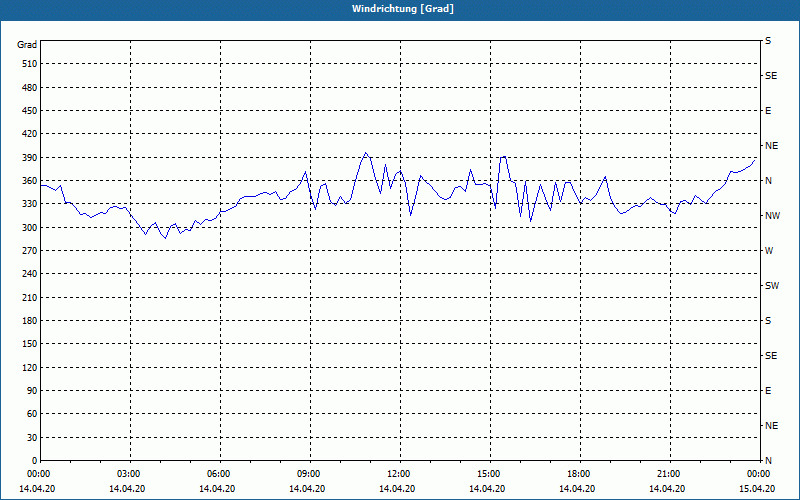Click the 60 degree axis label
The width and height of the screenshot is (800, 500).
tap(32, 414)
